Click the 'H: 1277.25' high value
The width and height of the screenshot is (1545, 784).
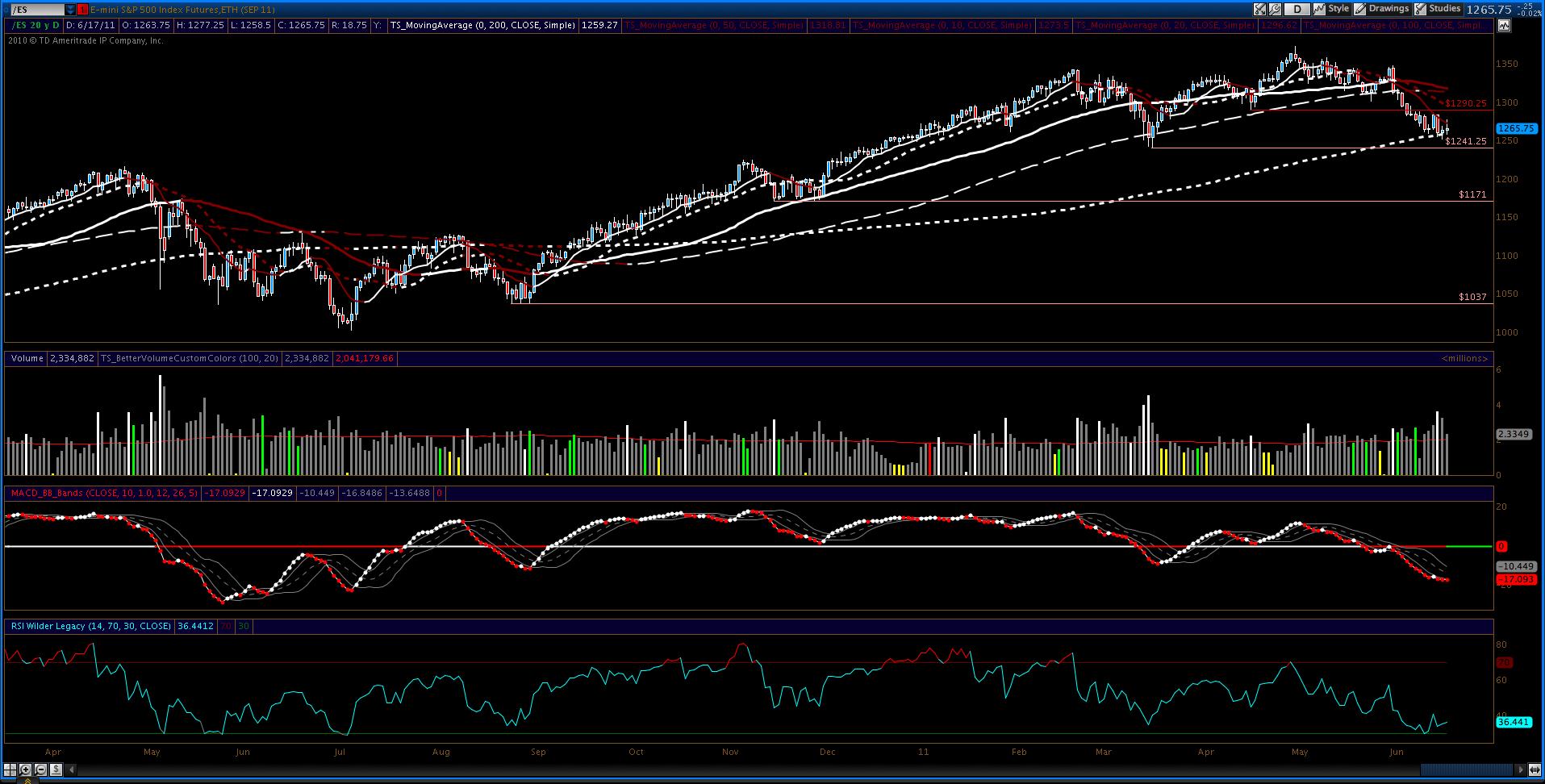point(200,25)
